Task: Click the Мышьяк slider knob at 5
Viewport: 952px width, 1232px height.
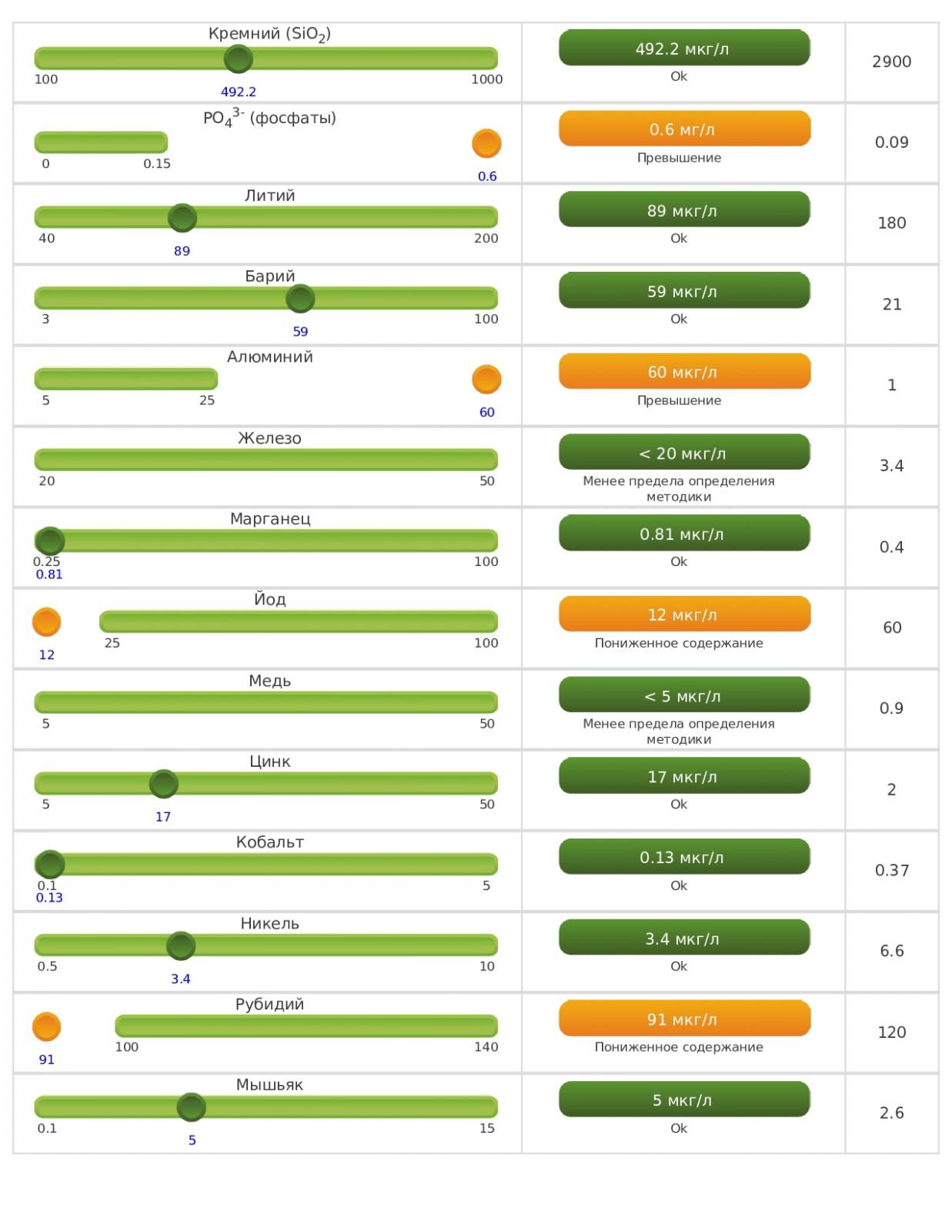Action: (192, 1107)
